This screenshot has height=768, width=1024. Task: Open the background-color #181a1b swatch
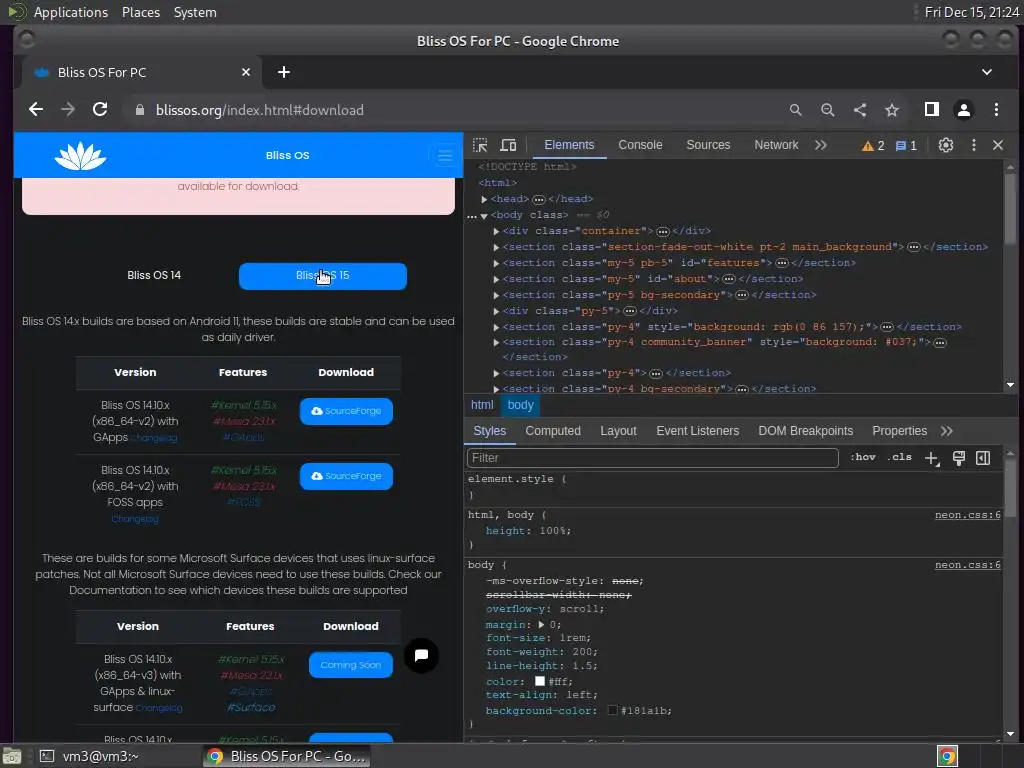point(612,710)
